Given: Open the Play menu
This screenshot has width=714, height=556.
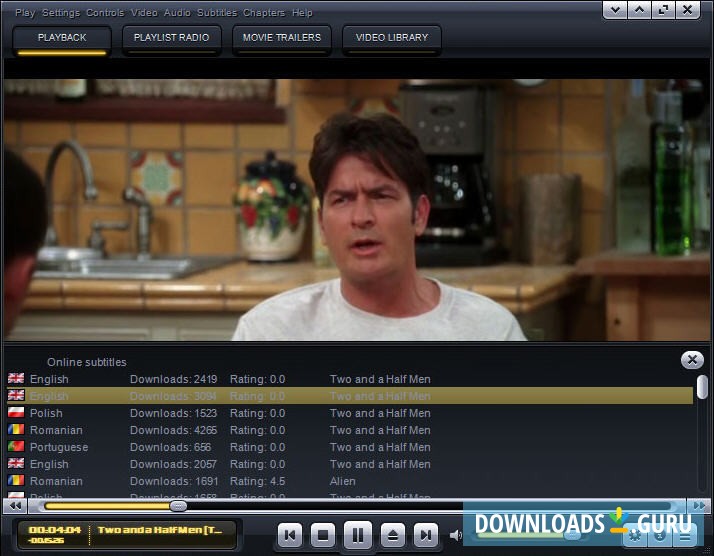Looking at the screenshot, I should coord(25,13).
